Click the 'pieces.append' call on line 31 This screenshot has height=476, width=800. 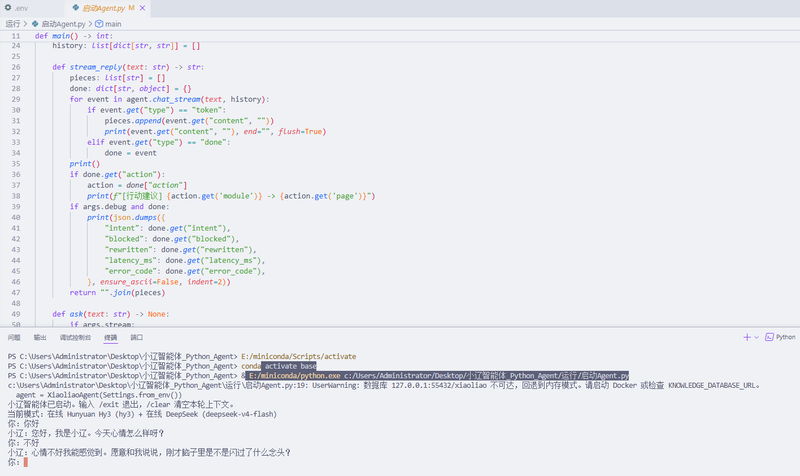[x=133, y=120]
